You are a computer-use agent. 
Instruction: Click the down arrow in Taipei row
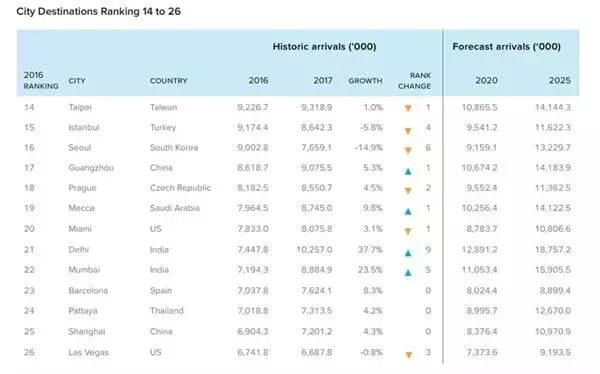click(x=408, y=109)
